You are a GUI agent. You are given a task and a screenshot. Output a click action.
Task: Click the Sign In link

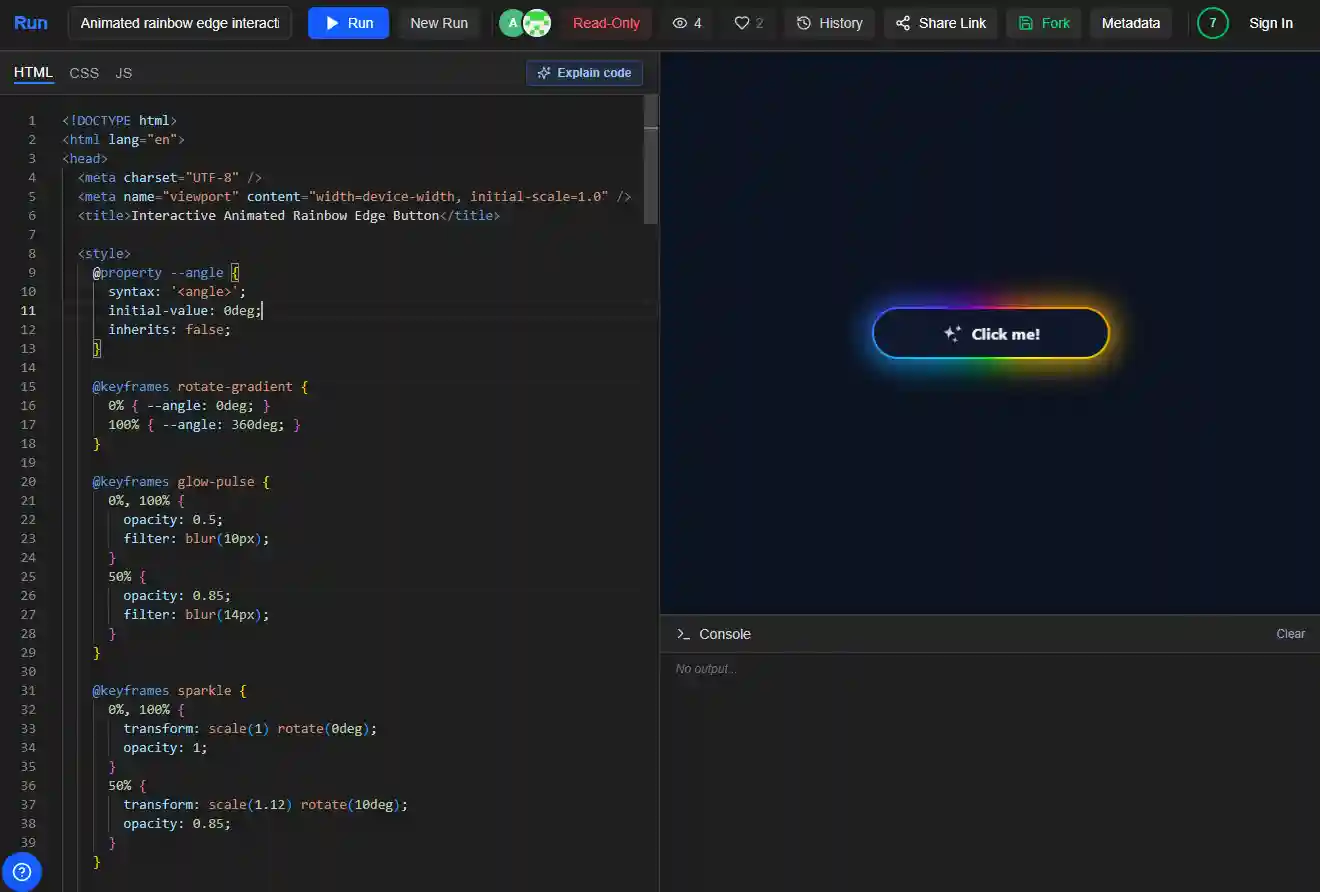click(1271, 23)
